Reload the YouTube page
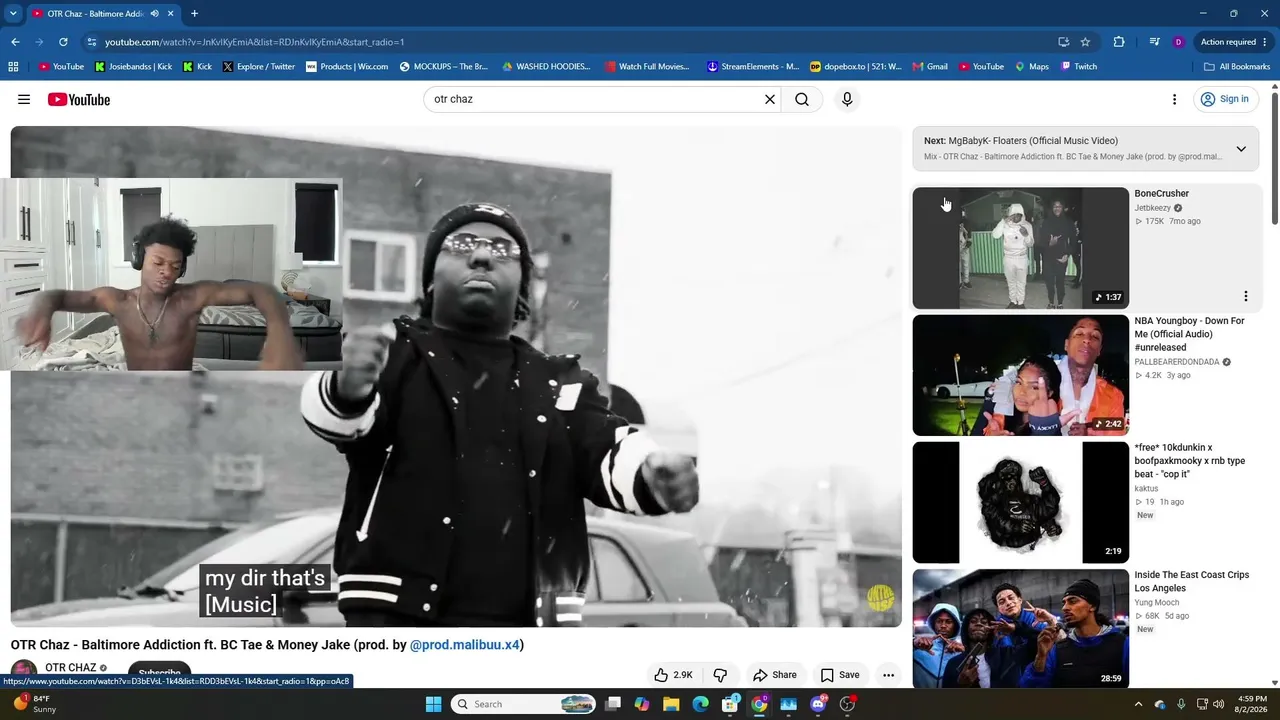 (63, 42)
